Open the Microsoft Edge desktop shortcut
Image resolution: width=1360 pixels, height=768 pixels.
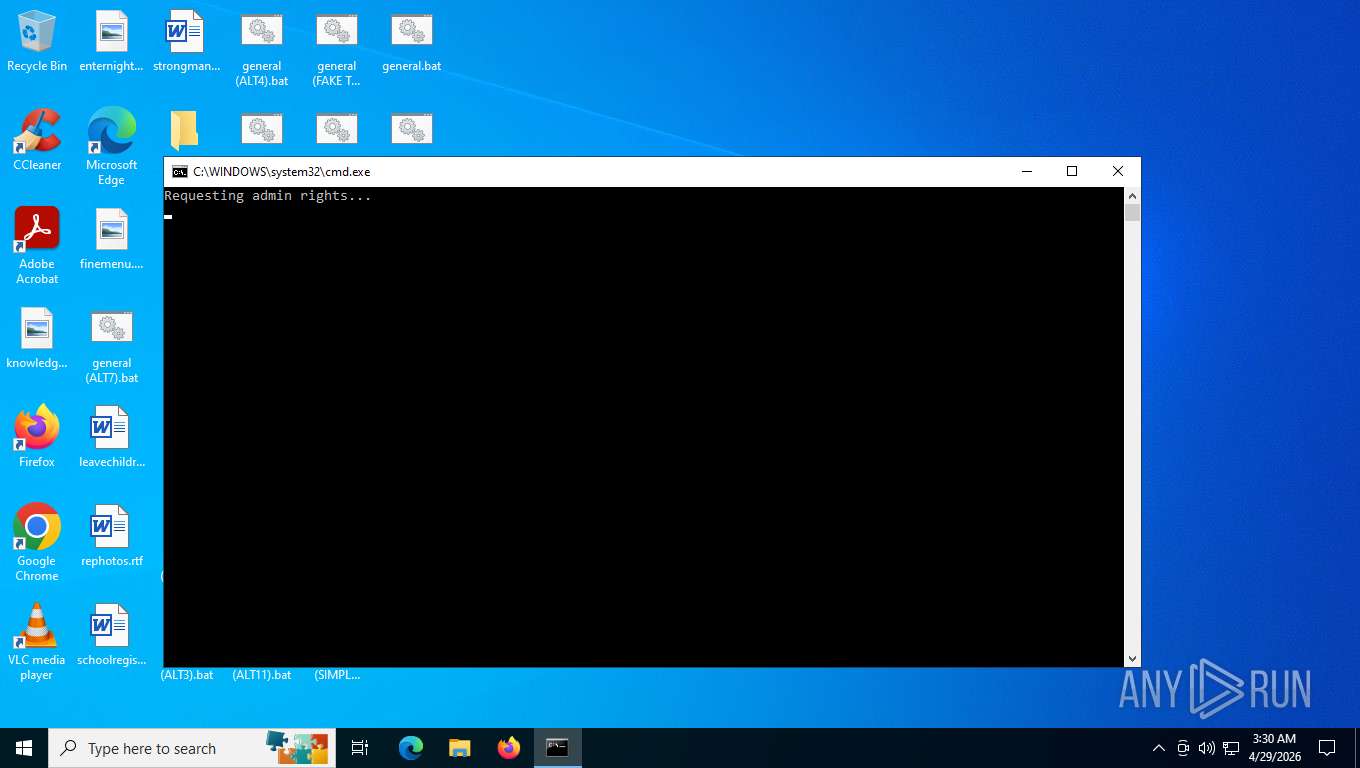click(111, 146)
